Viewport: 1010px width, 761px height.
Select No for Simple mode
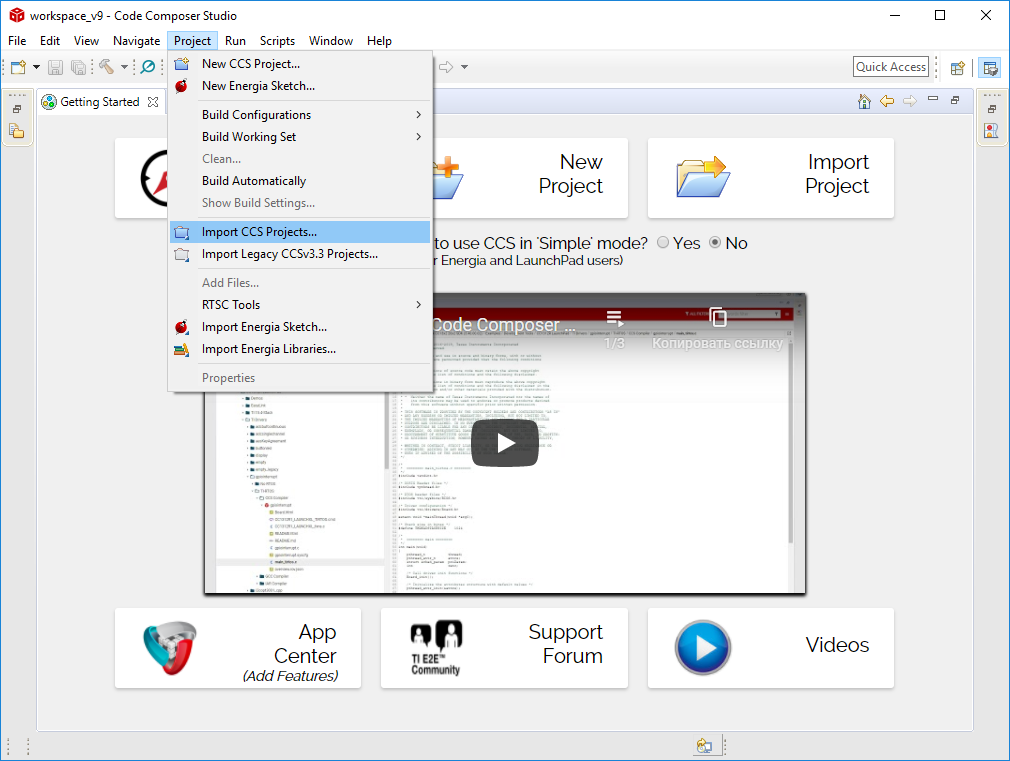click(715, 242)
